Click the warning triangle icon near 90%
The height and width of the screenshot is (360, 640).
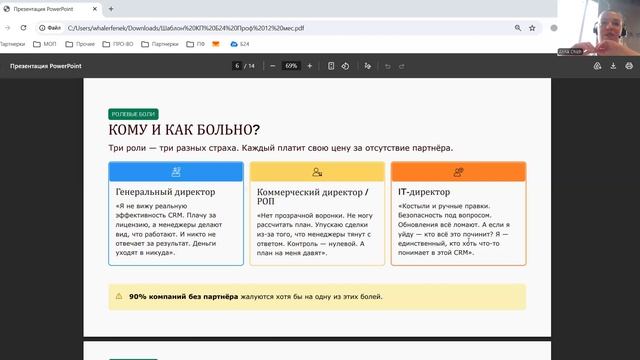tap(119, 296)
